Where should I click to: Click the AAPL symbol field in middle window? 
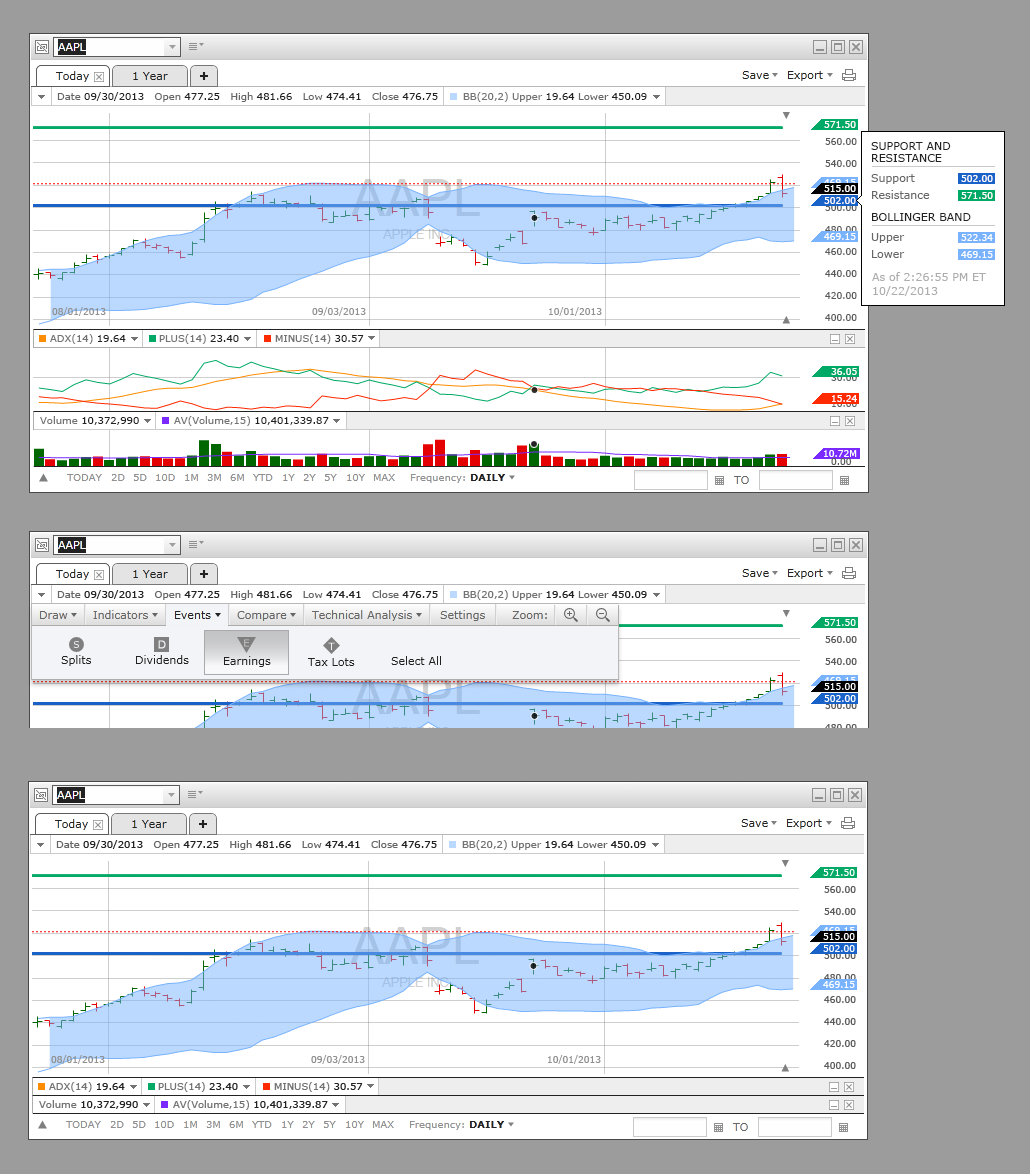click(x=108, y=545)
